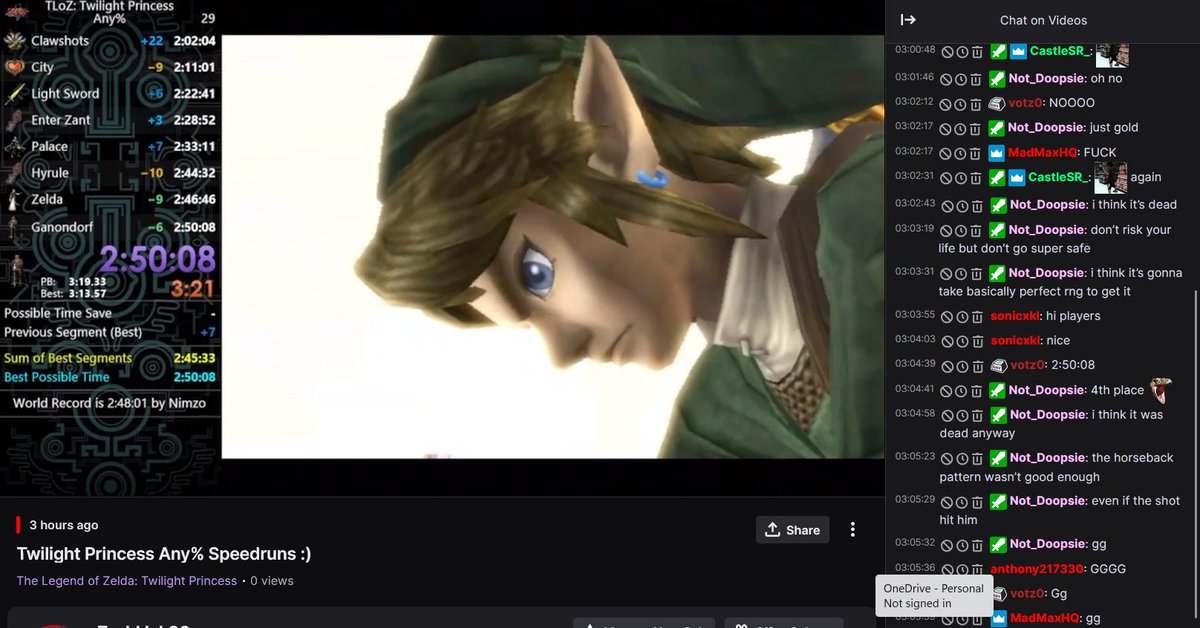Timeout MadMaxHQ with the clock icon
1200x628 pixels.
click(960, 153)
